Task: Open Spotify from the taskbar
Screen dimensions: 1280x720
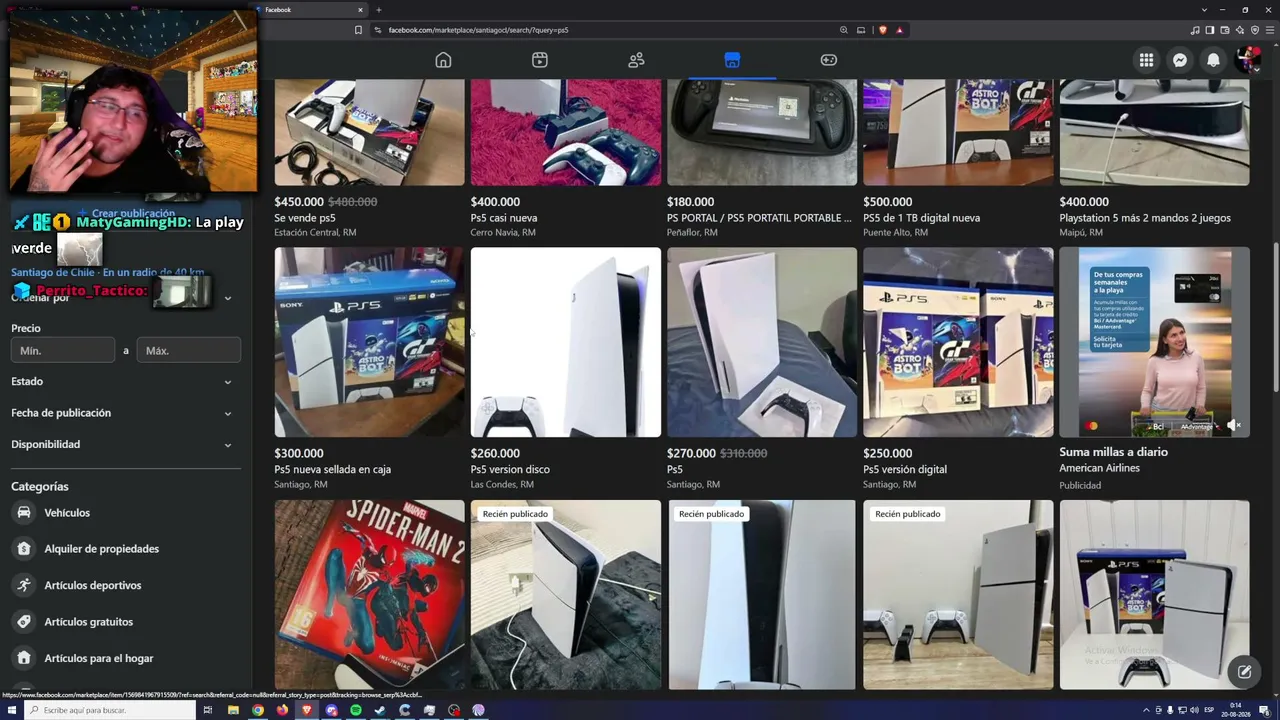Action: pos(356,710)
